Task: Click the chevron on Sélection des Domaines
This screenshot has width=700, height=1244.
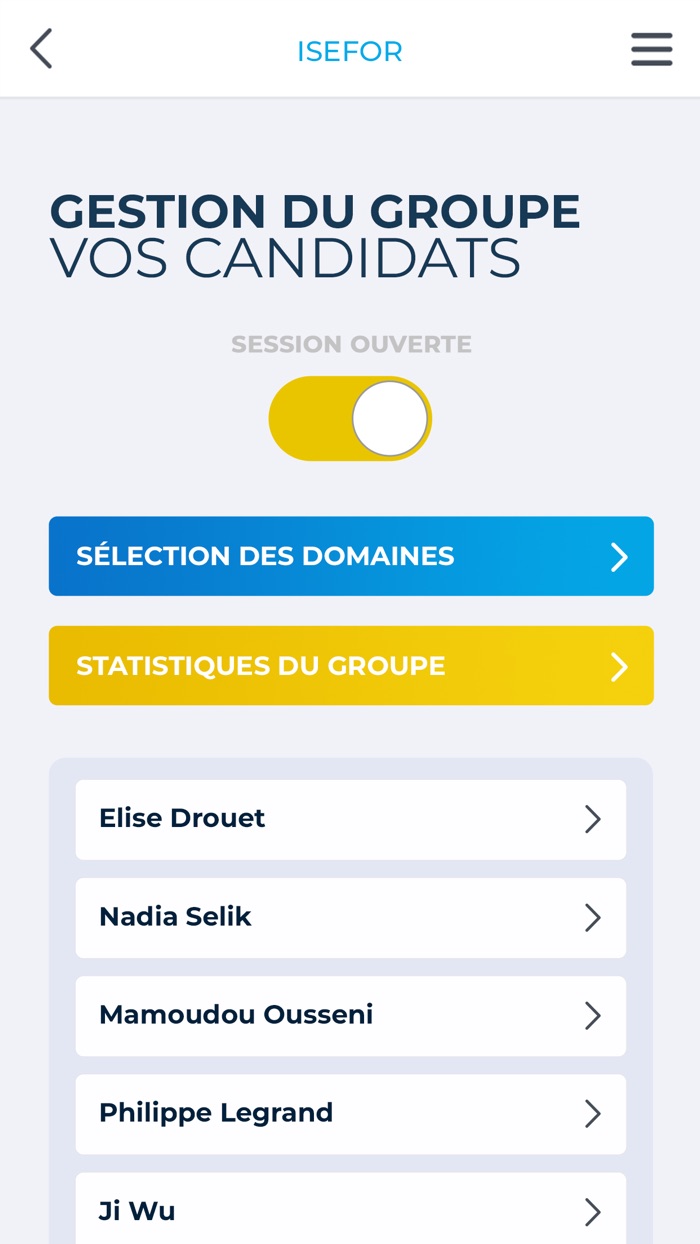Action: coord(620,556)
